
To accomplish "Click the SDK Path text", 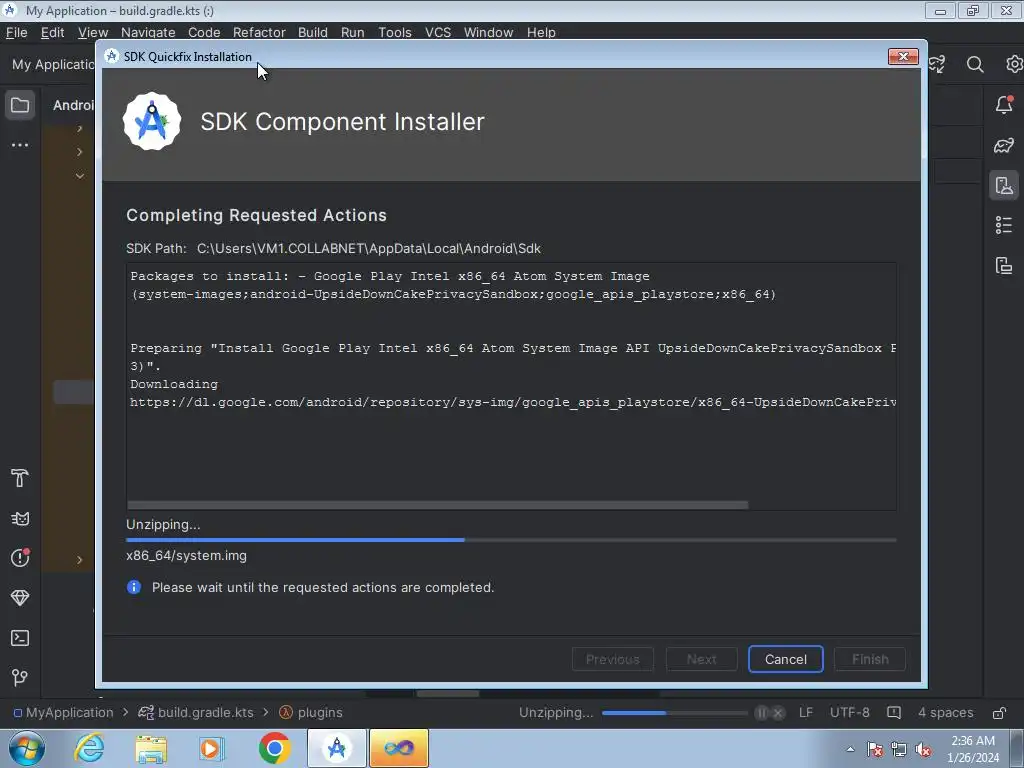I will (x=334, y=248).
